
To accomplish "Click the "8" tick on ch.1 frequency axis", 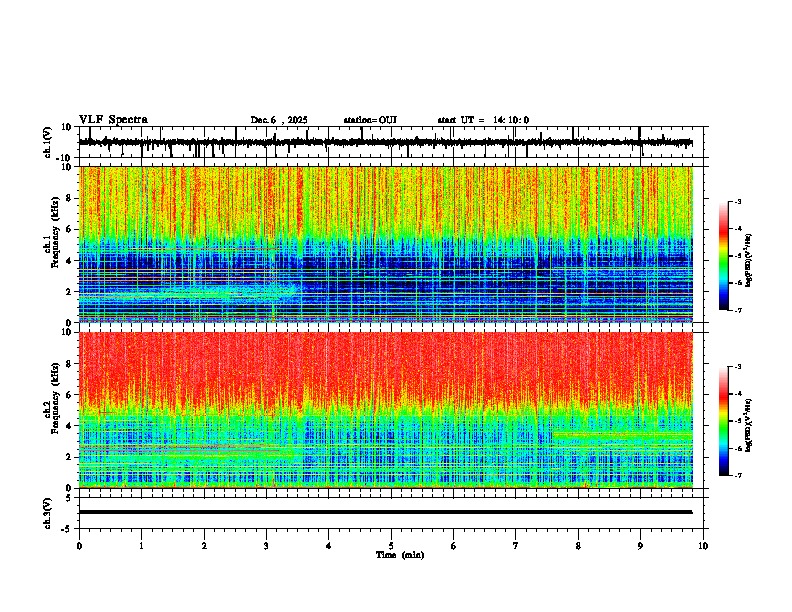I will 70,198.
